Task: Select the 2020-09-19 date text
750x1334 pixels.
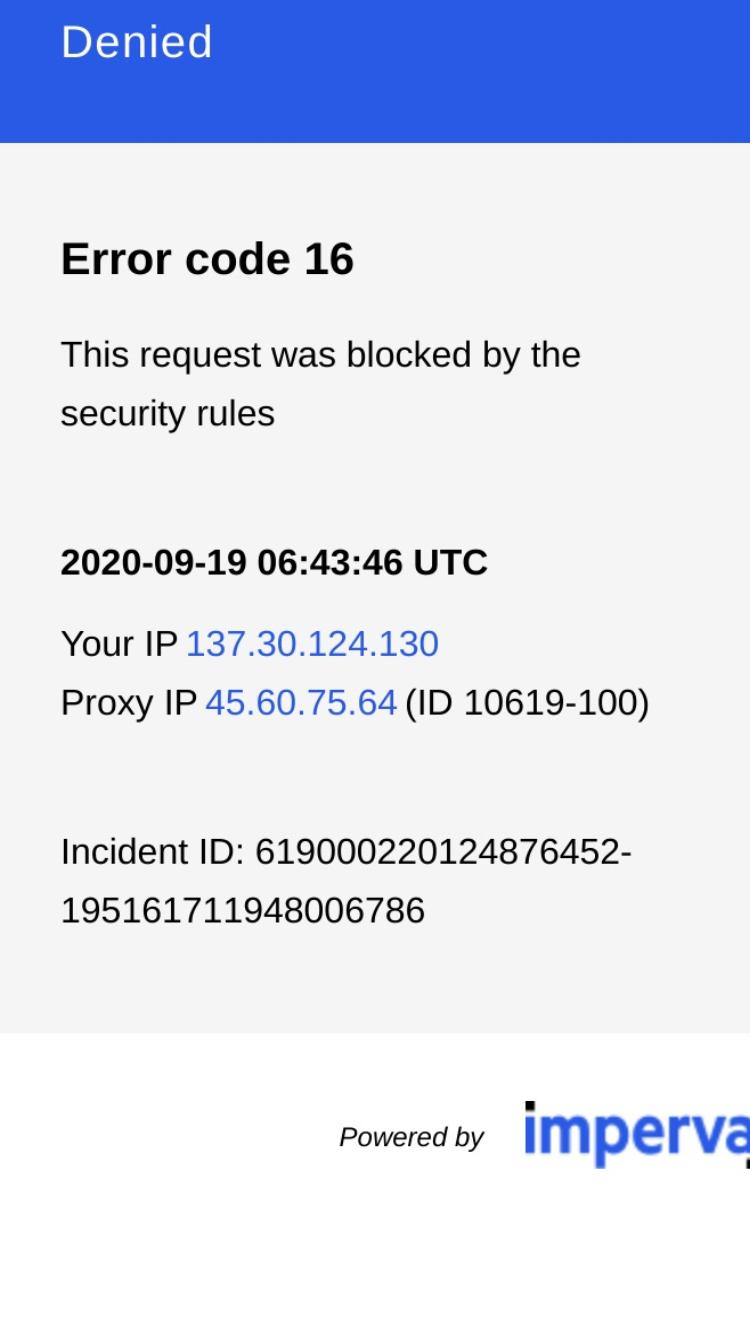Action: point(154,563)
